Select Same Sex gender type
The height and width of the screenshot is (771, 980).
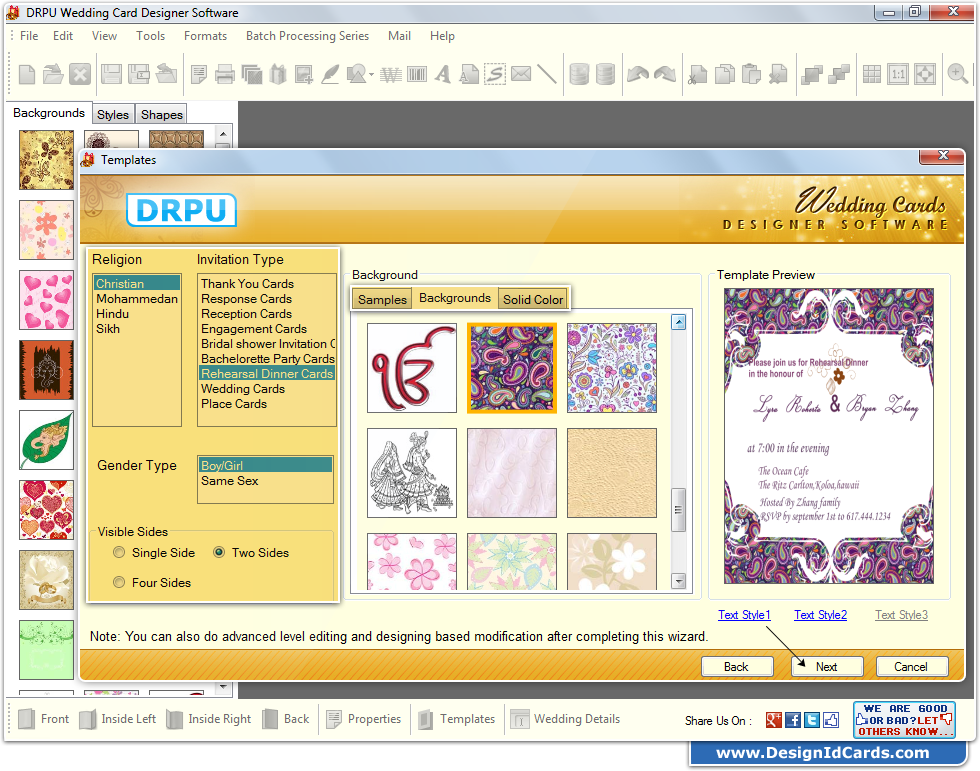[x=265, y=480]
